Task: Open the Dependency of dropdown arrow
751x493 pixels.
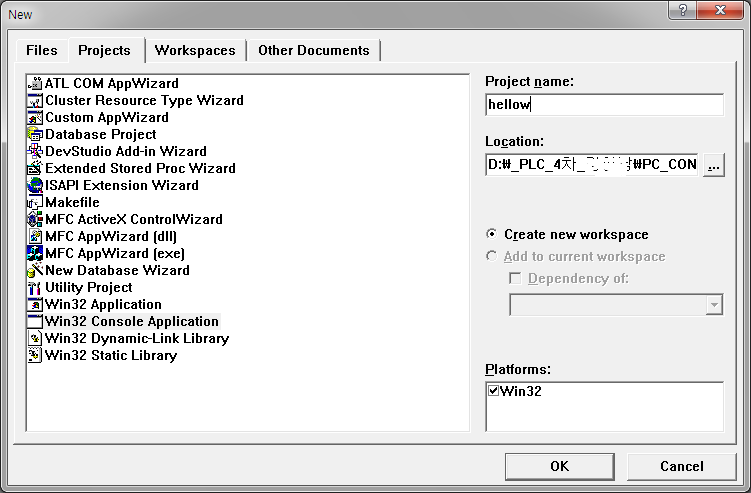Action: (x=714, y=305)
